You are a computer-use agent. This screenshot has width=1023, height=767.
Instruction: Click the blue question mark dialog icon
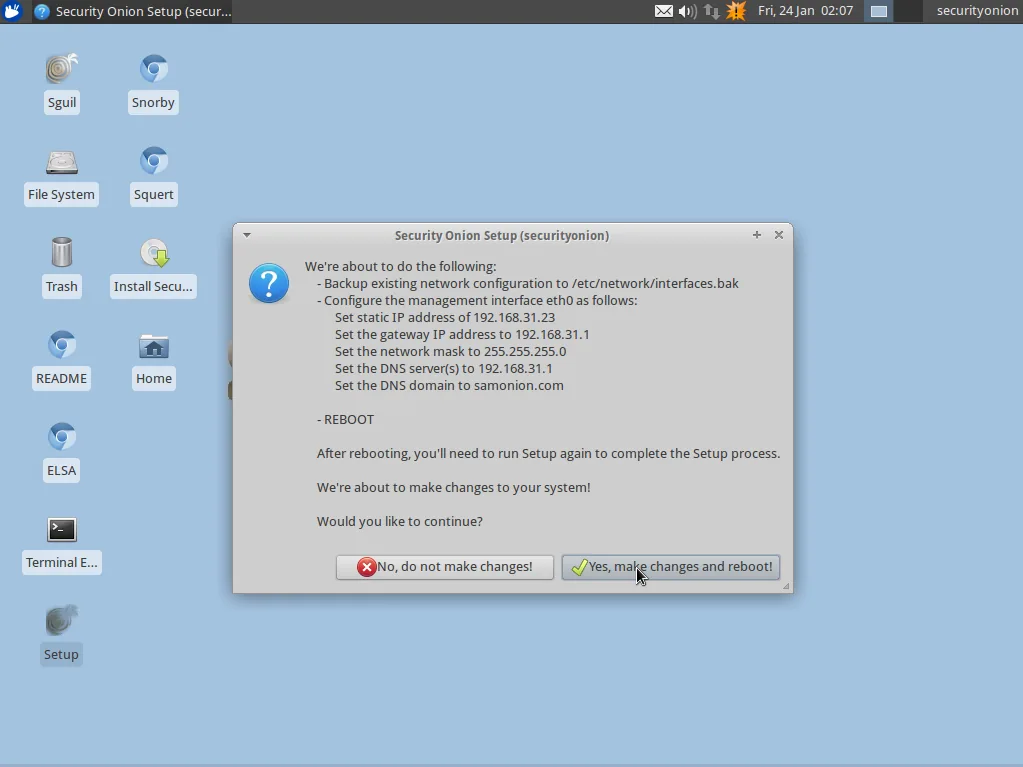pos(269,283)
